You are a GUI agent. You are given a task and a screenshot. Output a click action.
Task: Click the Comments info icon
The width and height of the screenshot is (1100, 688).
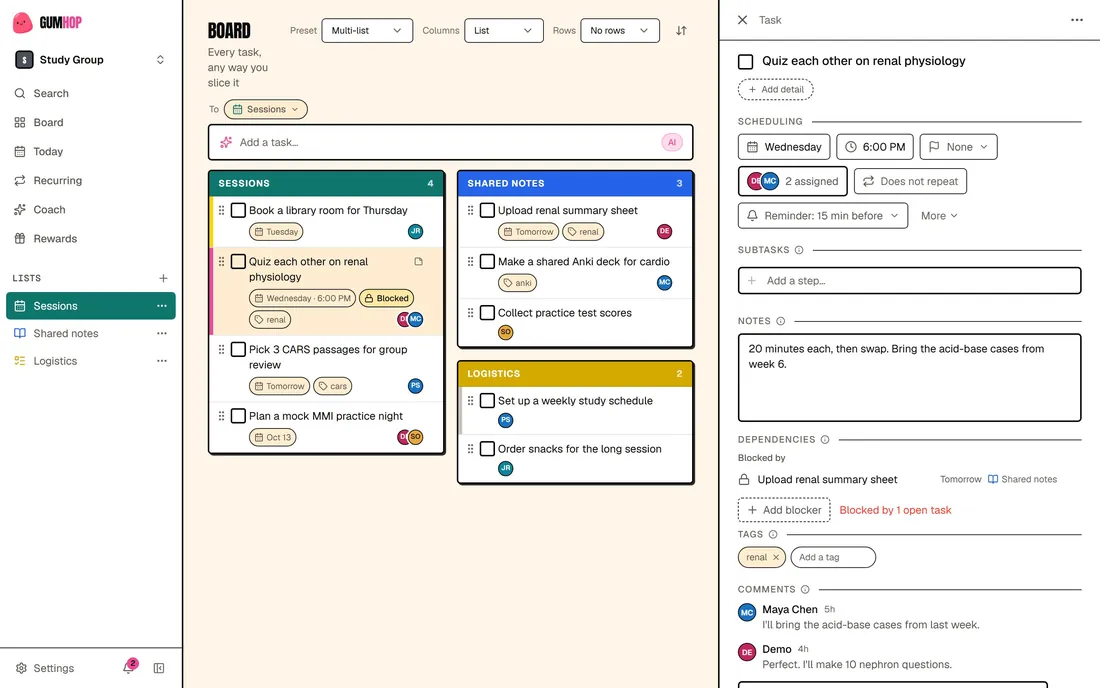coord(805,590)
